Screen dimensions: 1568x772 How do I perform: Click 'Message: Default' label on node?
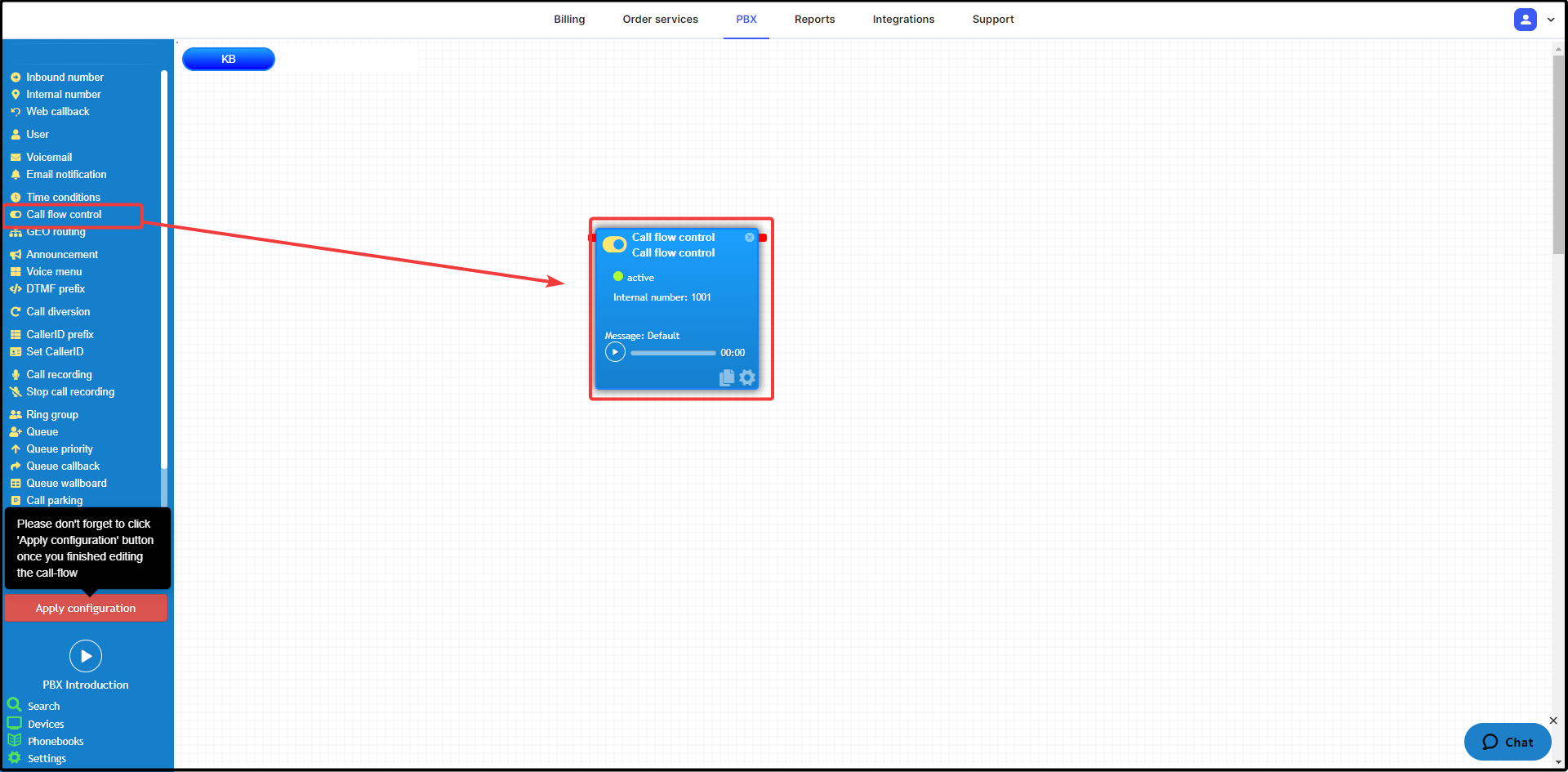coord(642,336)
